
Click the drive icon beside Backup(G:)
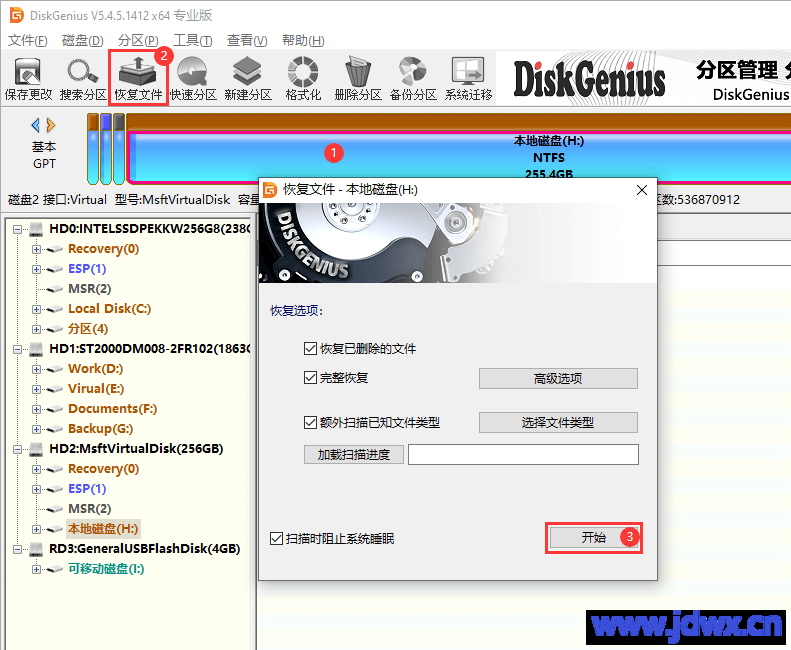pos(54,429)
